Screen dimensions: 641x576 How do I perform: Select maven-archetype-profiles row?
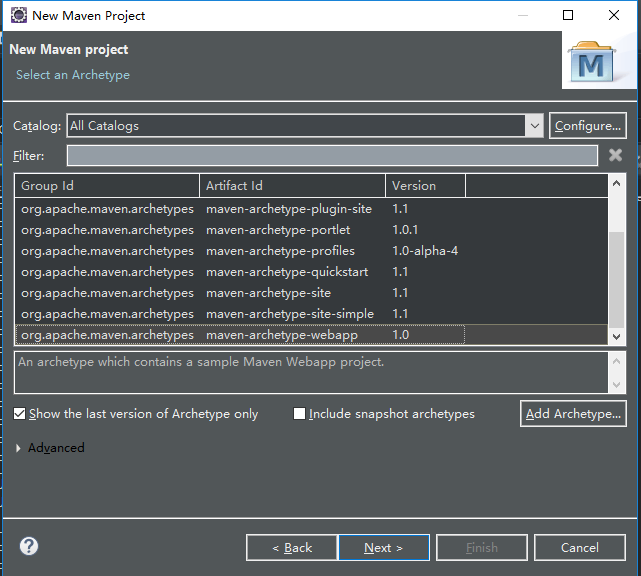coord(312,251)
